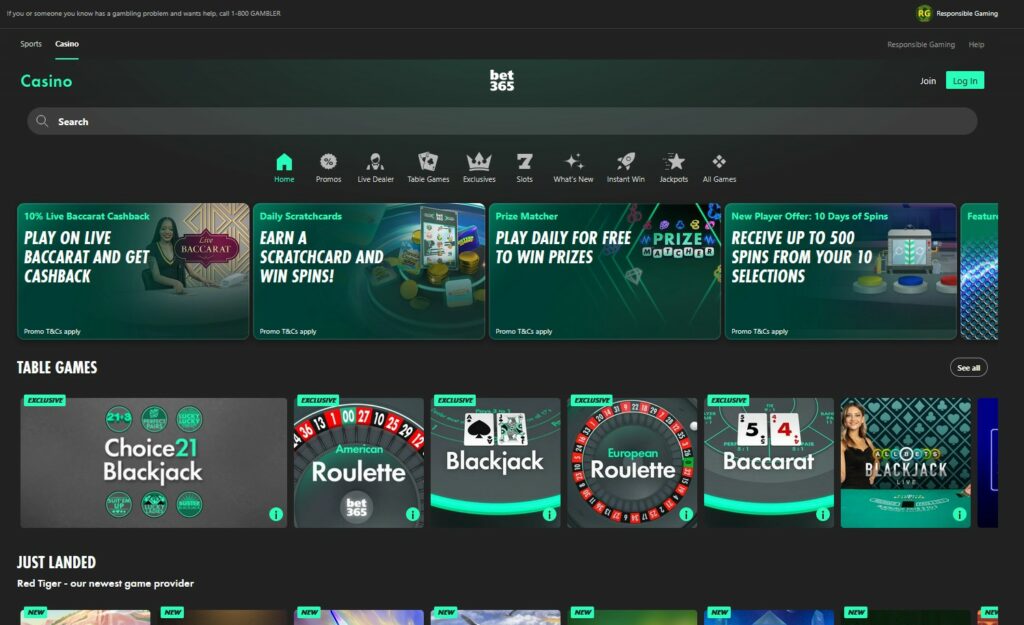Click the 1-800 GAMBLER help notice
The width and height of the screenshot is (1024, 625).
pyautogui.click(x=144, y=13)
